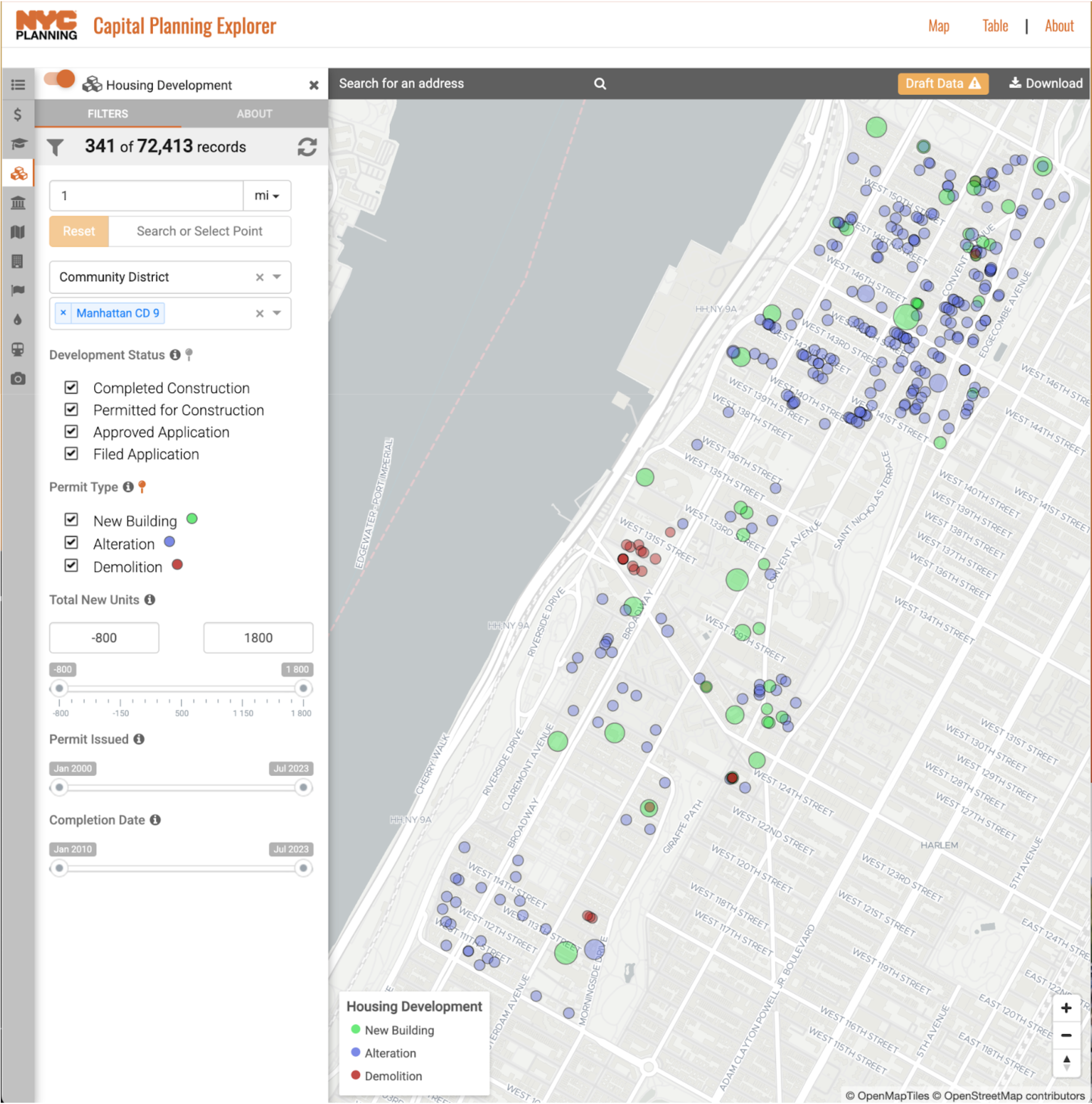Click the refresh records icon
Screen dimensions: 1092x1104
coord(307,147)
